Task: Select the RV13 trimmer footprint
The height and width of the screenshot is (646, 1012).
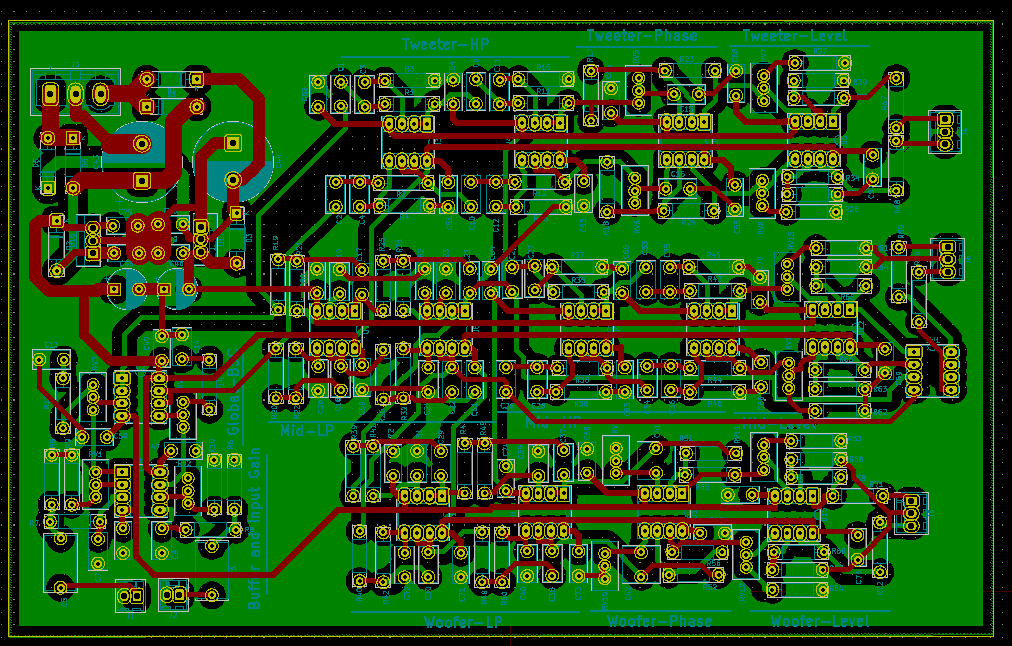Action: 787,276
